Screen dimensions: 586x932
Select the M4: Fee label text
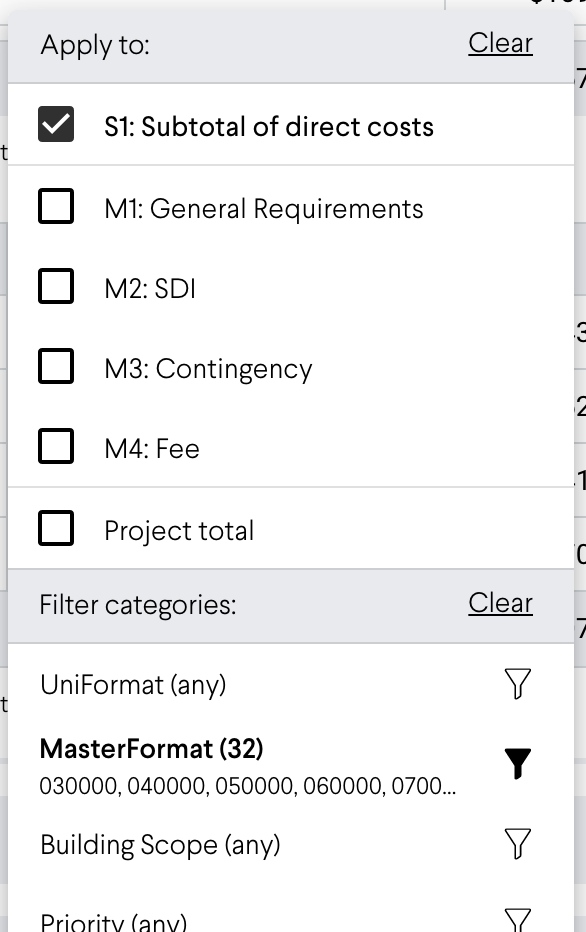[152, 448]
